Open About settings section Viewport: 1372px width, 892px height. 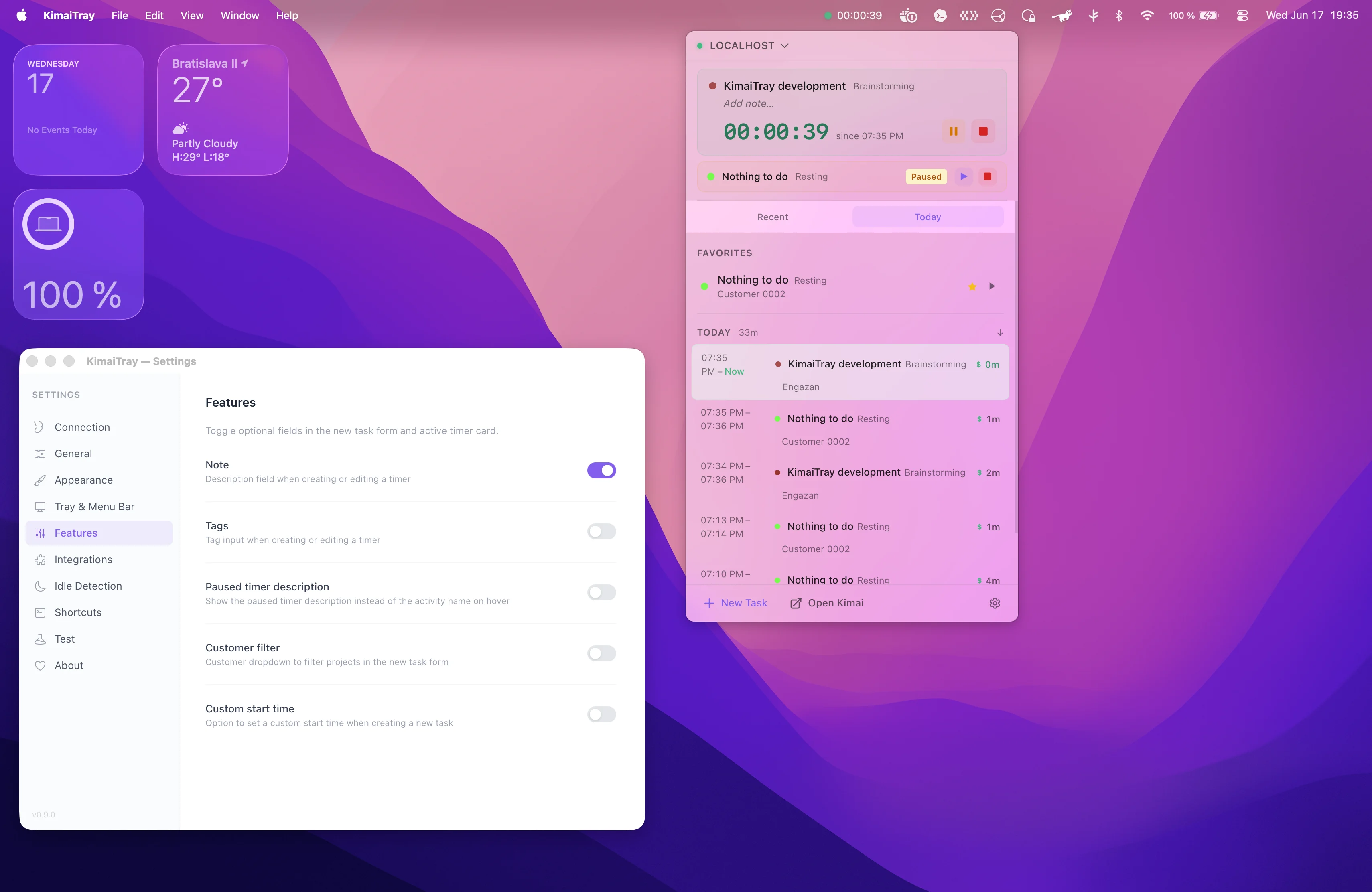click(99, 665)
